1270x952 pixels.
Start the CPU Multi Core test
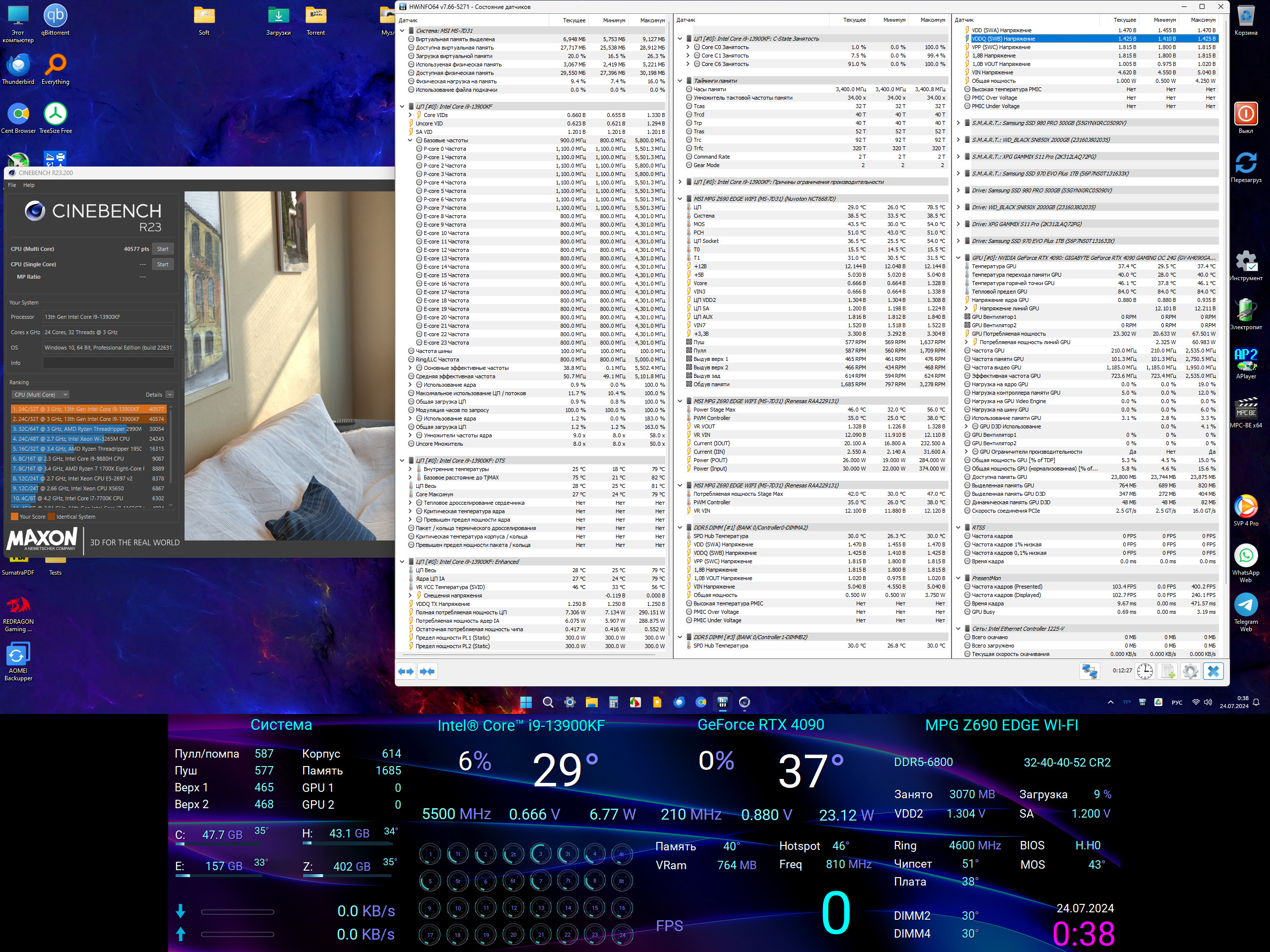tap(163, 249)
